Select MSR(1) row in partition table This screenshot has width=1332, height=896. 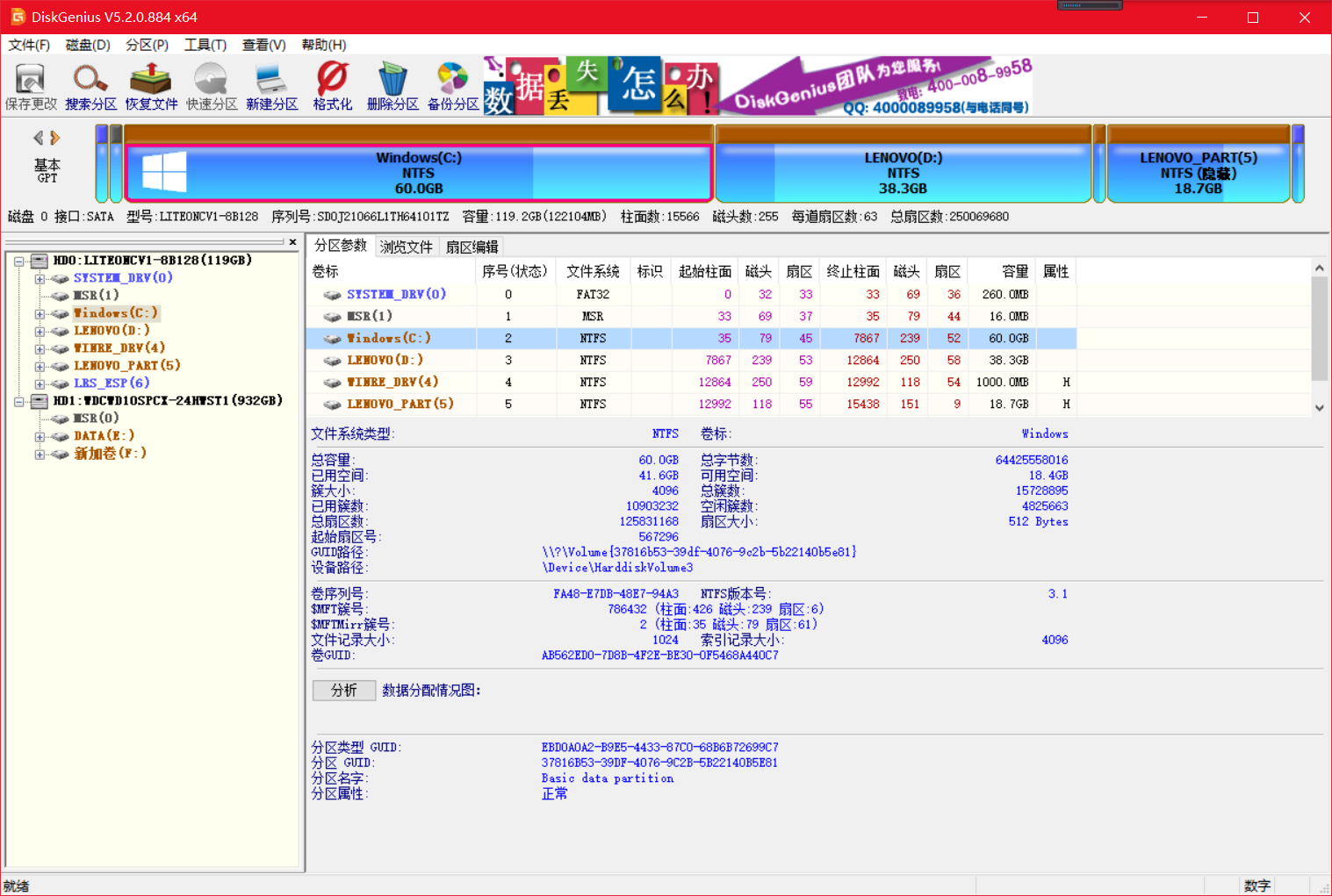pyautogui.click(x=692, y=317)
